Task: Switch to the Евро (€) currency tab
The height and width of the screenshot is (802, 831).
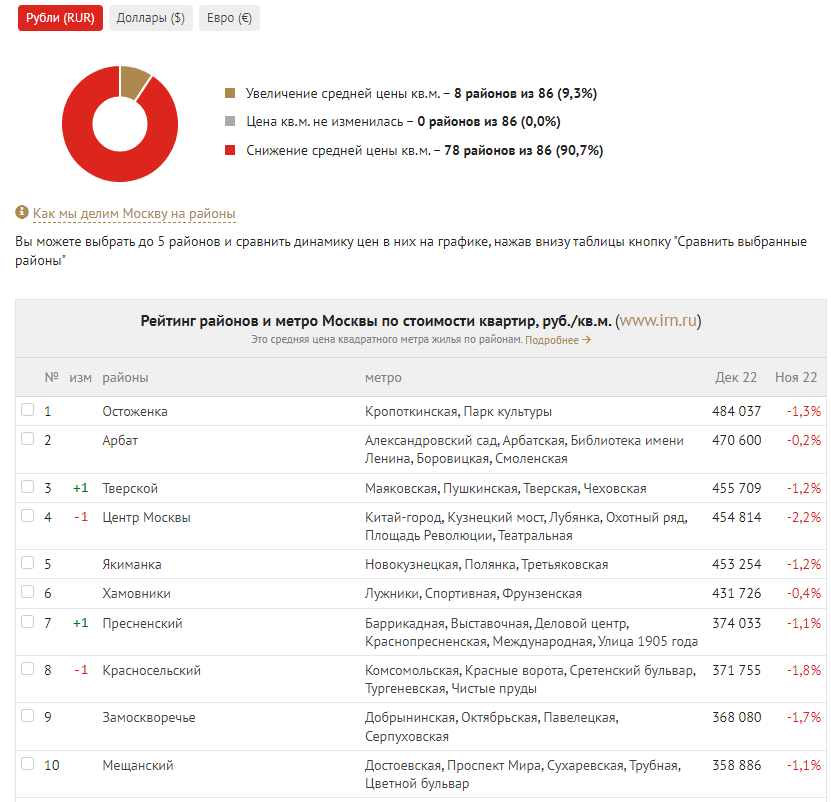Action: [228, 18]
